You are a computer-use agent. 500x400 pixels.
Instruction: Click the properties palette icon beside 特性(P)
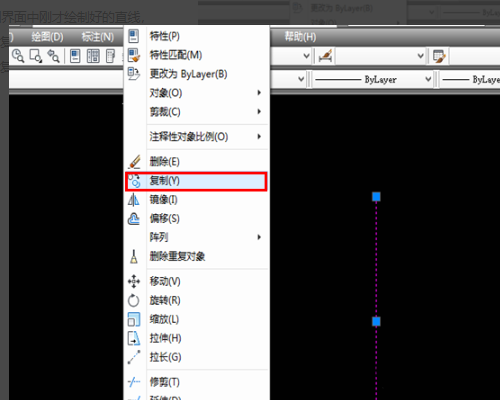[x=134, y=36]
